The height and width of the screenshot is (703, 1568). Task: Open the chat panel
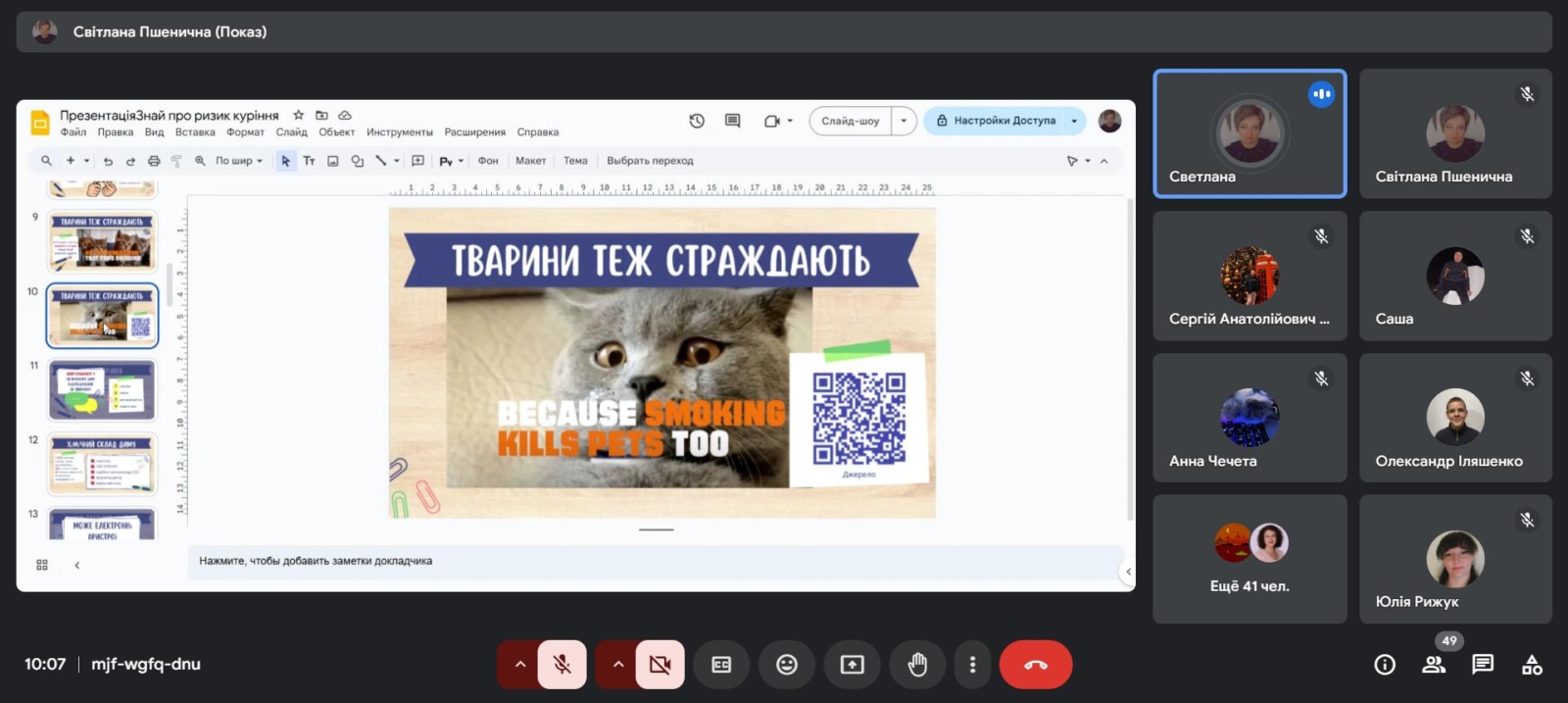pyautogui.click(x=1482, y=665)
